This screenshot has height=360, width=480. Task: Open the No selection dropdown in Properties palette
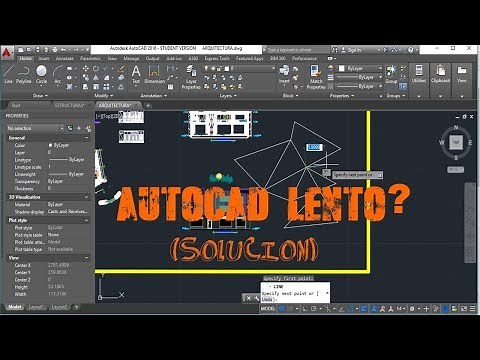point(35,128)
